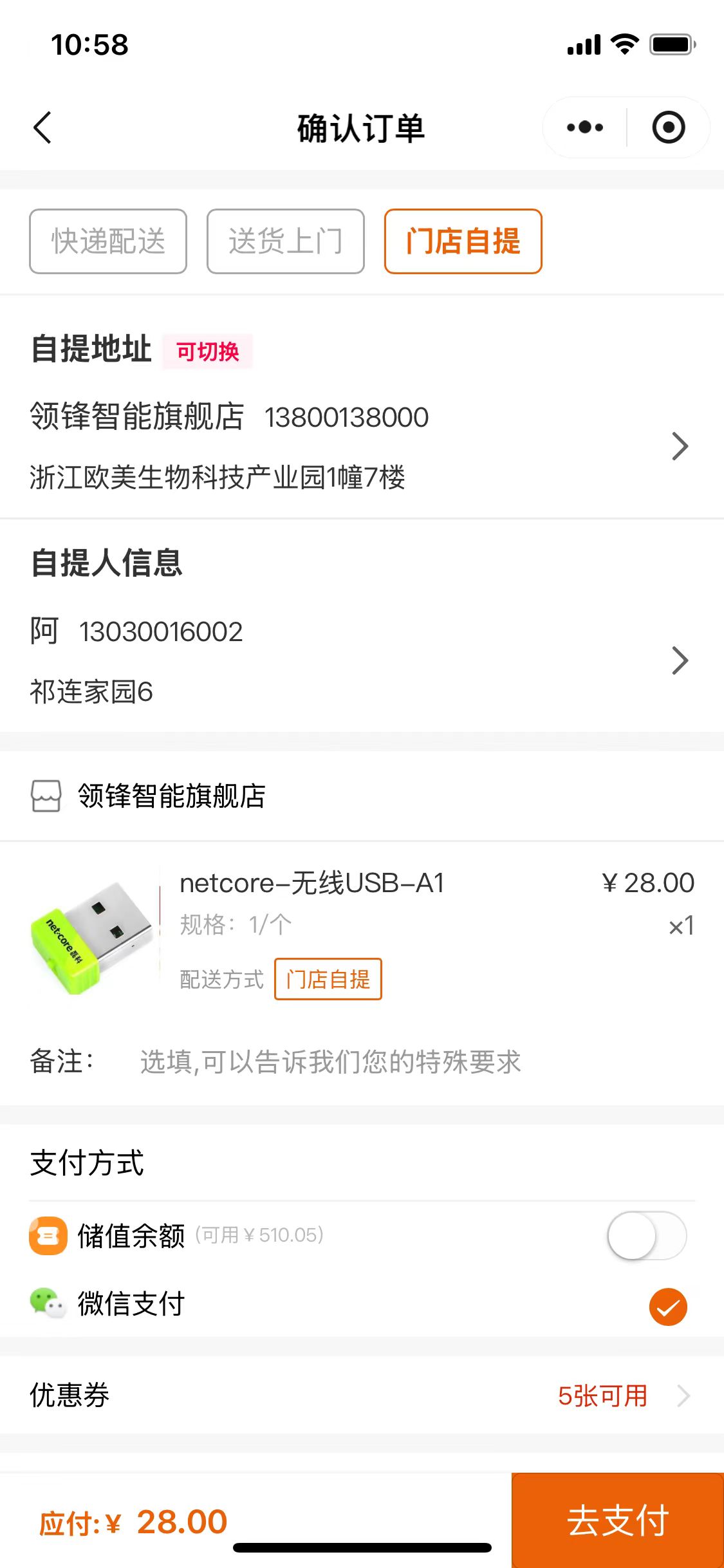Tap the 可切换 address switch label

[x=207, y=351]
